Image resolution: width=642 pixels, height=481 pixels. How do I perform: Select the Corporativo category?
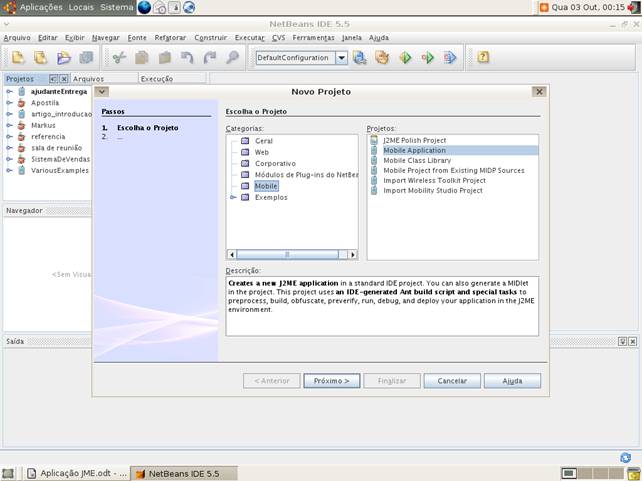(x=275, y=163)
